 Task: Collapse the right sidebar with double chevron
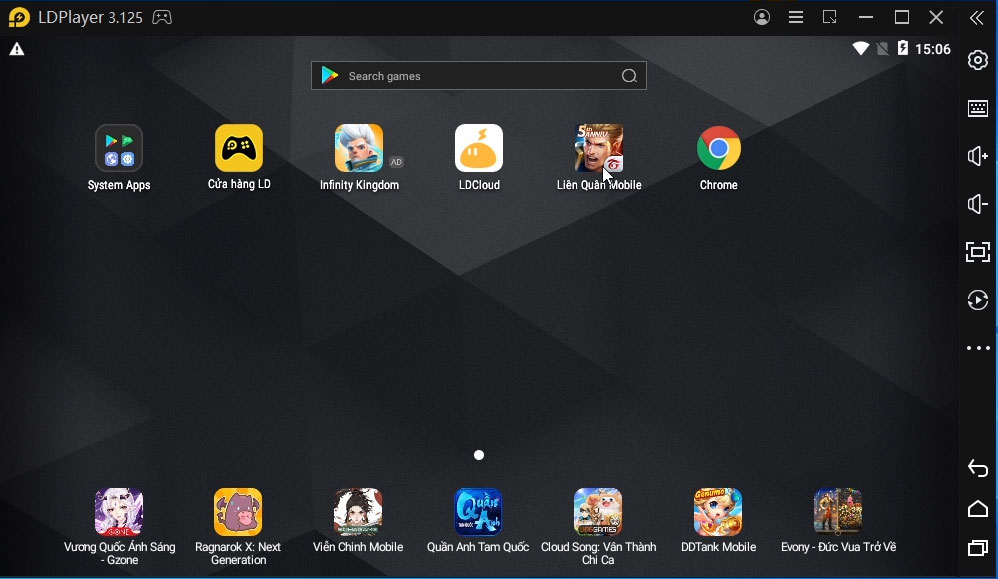click(x=976, y=17)
